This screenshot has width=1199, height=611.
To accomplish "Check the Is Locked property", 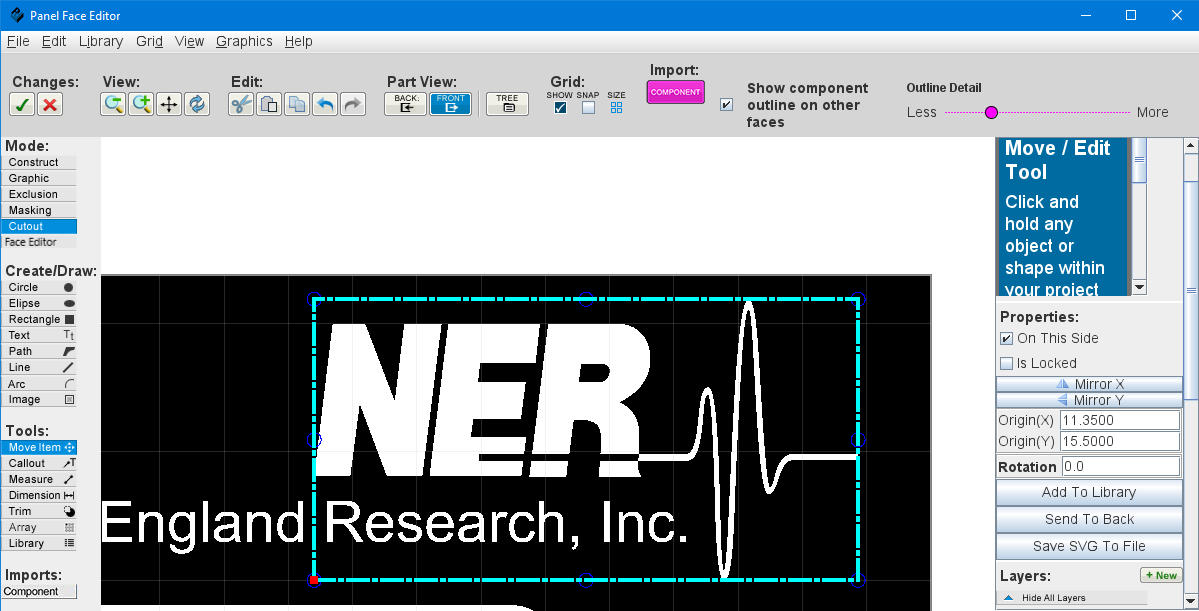I will coord(1006,363).
